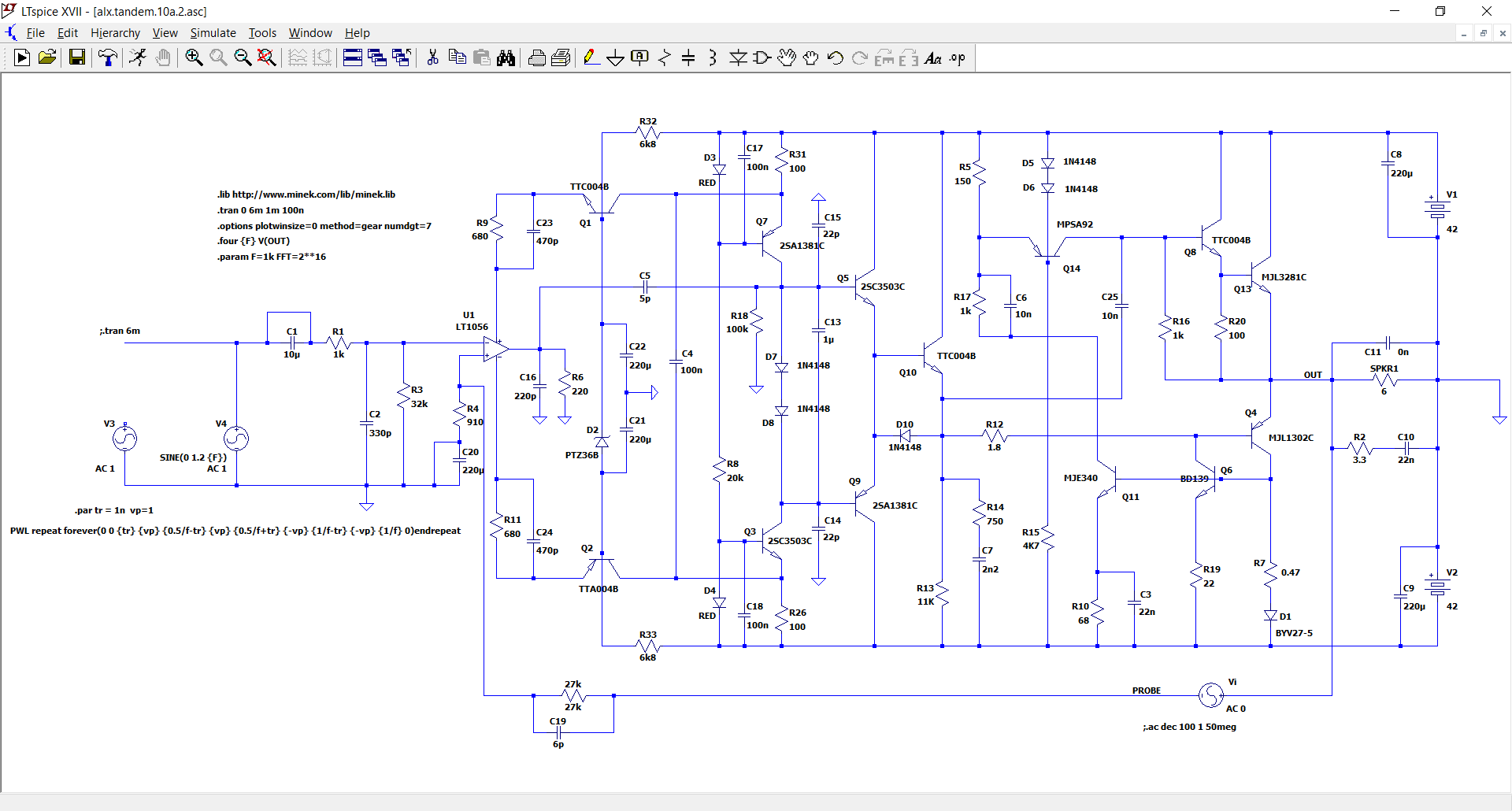1512x811 pixels.
Task: Open the Hierarchy menu
Action: pos(115,33)
